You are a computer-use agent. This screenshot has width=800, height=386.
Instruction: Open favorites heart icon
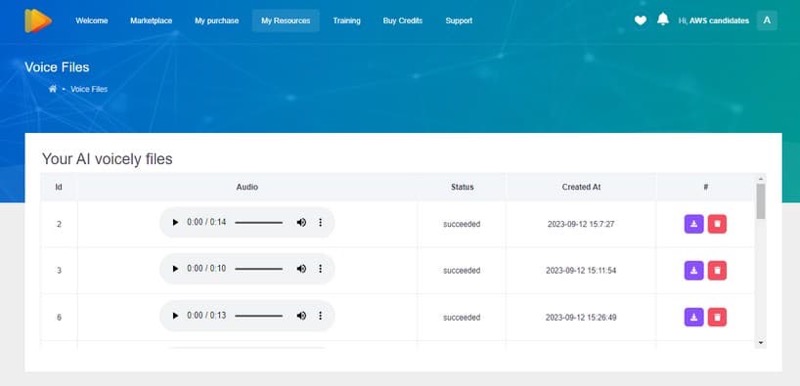[640, 20]
